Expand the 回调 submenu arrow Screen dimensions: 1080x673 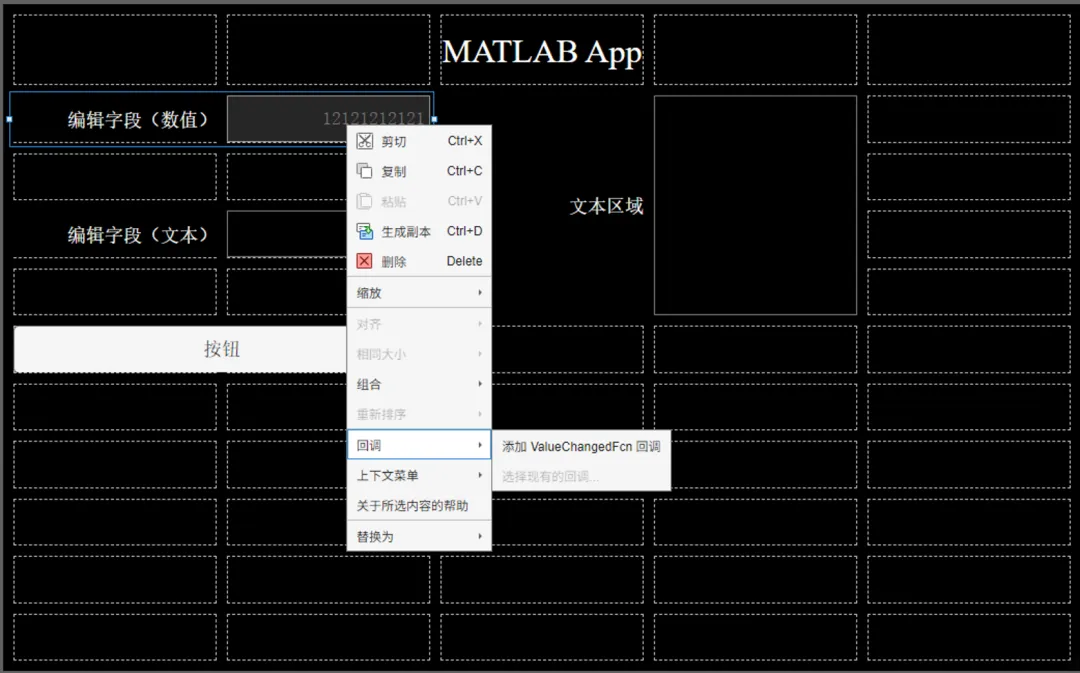(480, 445)
